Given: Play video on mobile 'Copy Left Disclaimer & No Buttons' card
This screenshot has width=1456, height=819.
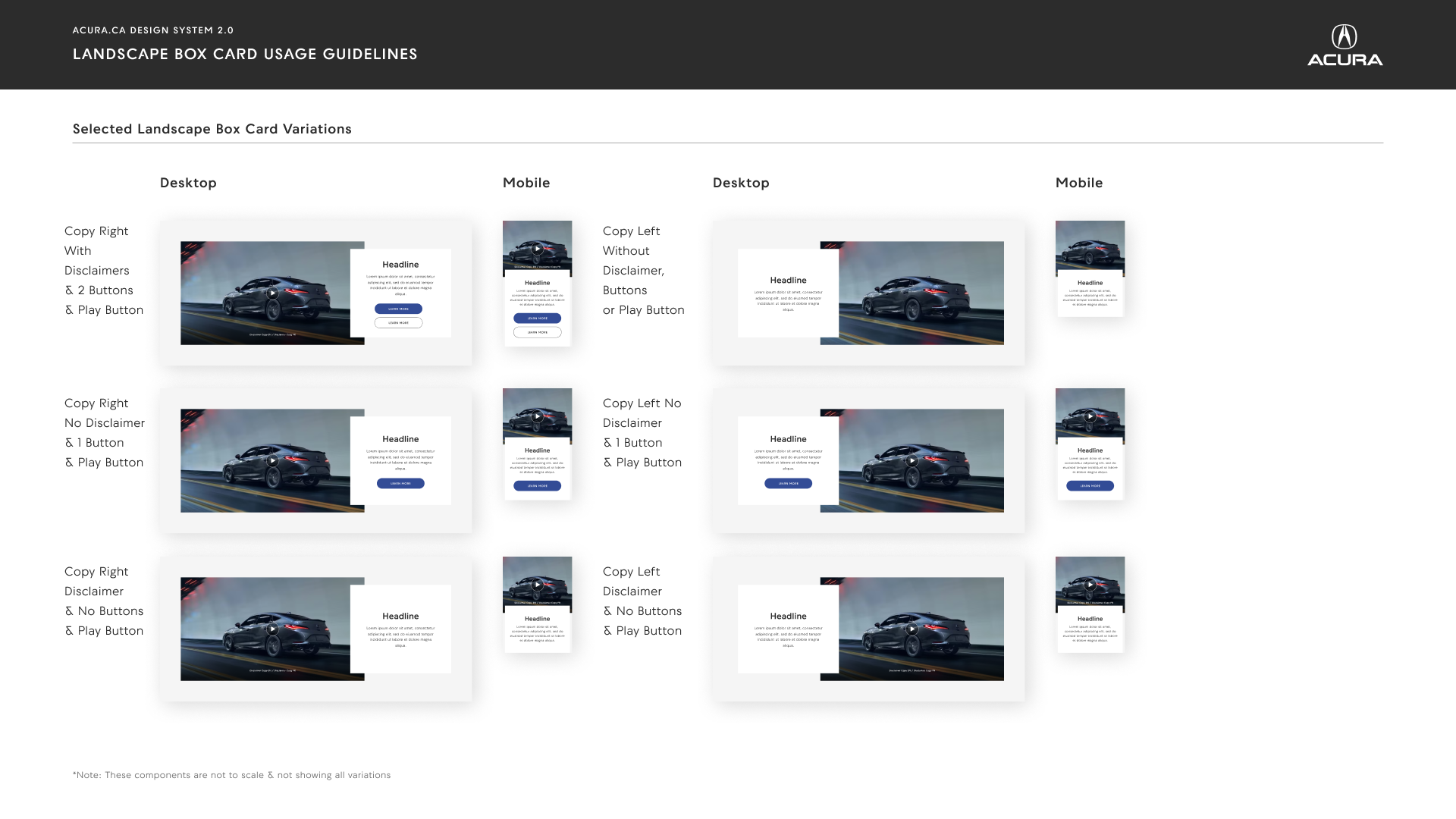Looking at the screenshot, I should coord(1090,585).
